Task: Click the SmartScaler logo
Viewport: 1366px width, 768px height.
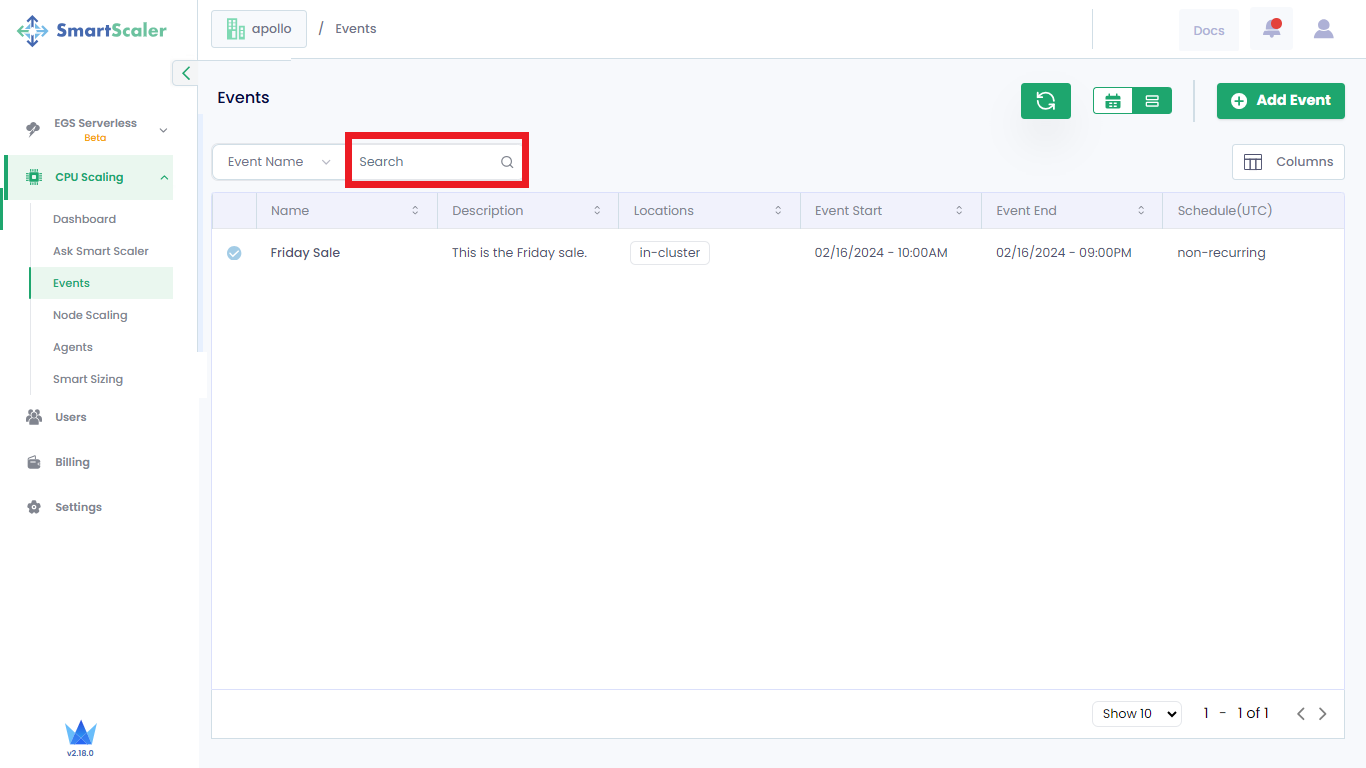Action: click(92, 30)
